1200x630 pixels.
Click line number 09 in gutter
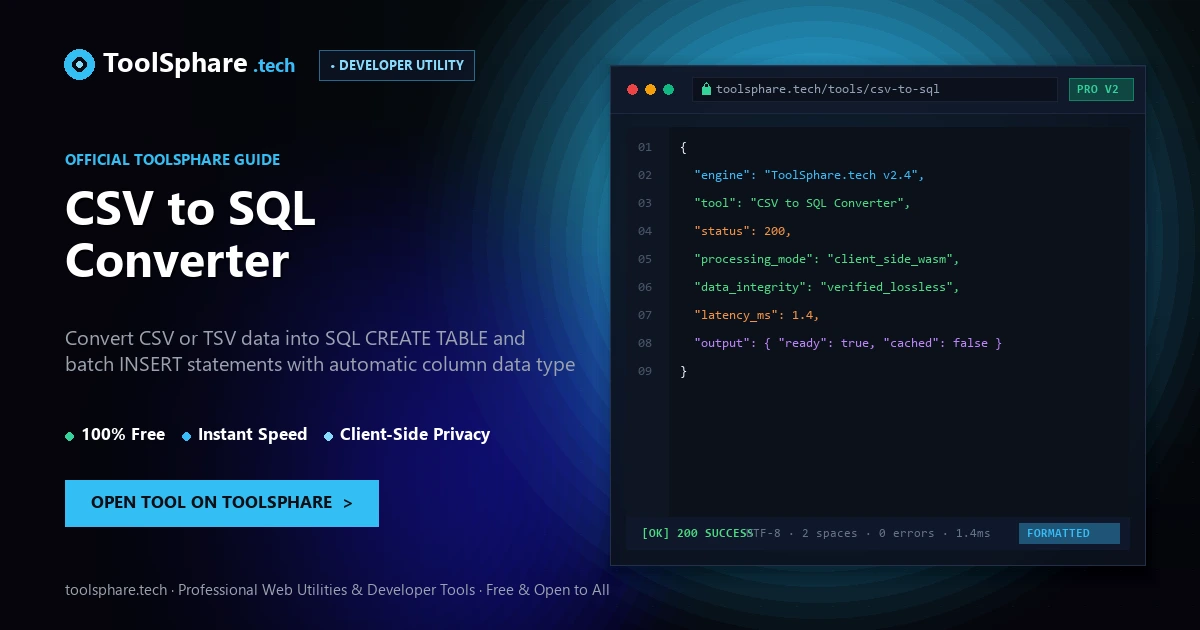[645, 371]
